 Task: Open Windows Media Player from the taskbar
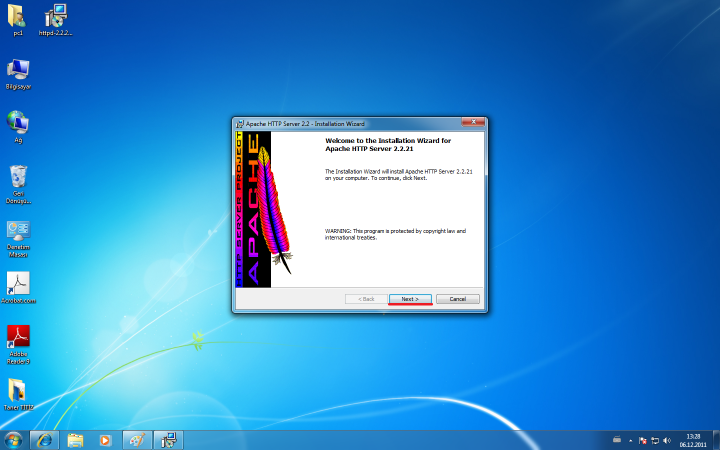click(105, 440)
